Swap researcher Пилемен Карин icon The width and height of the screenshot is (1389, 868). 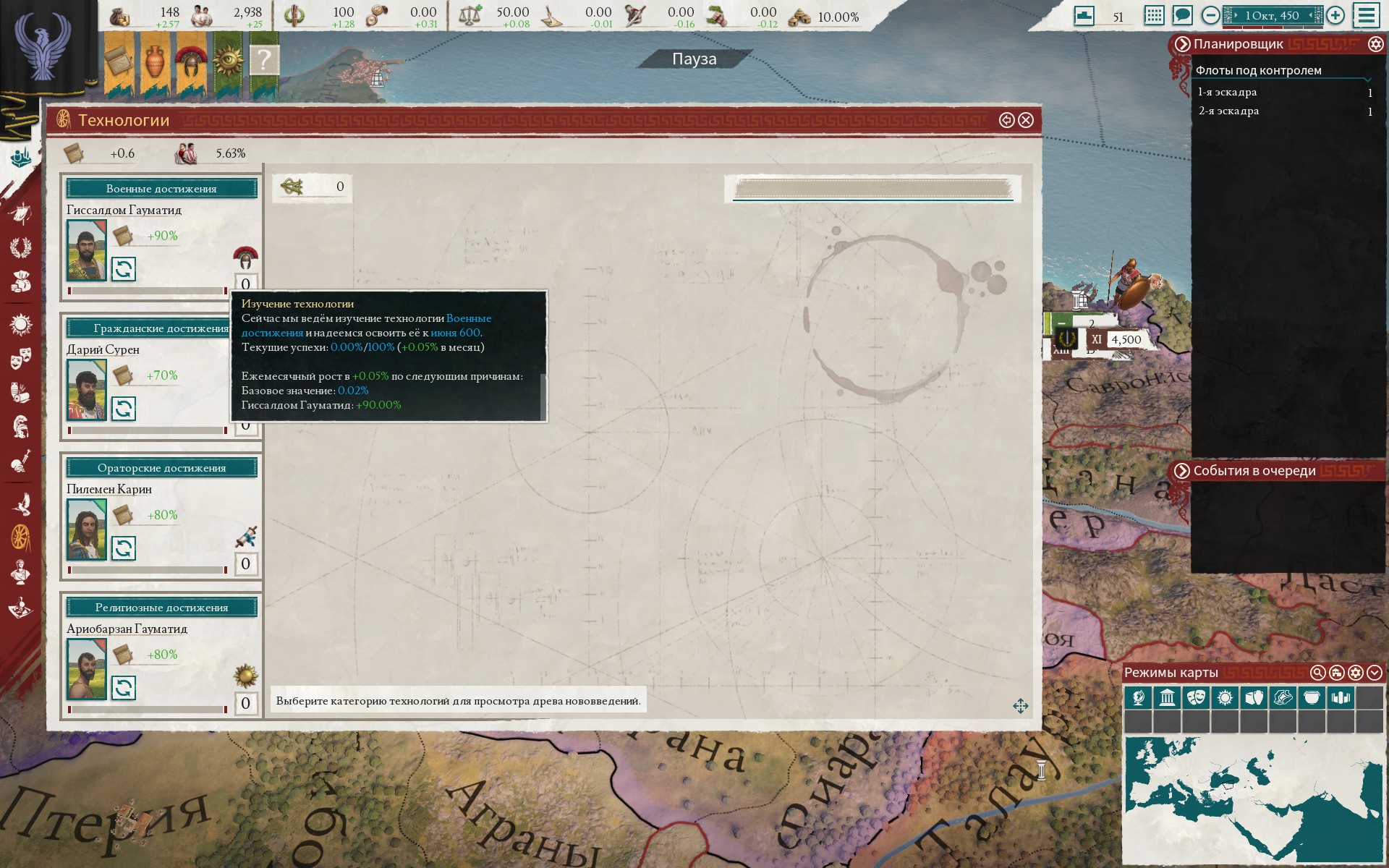pos(124,548)
